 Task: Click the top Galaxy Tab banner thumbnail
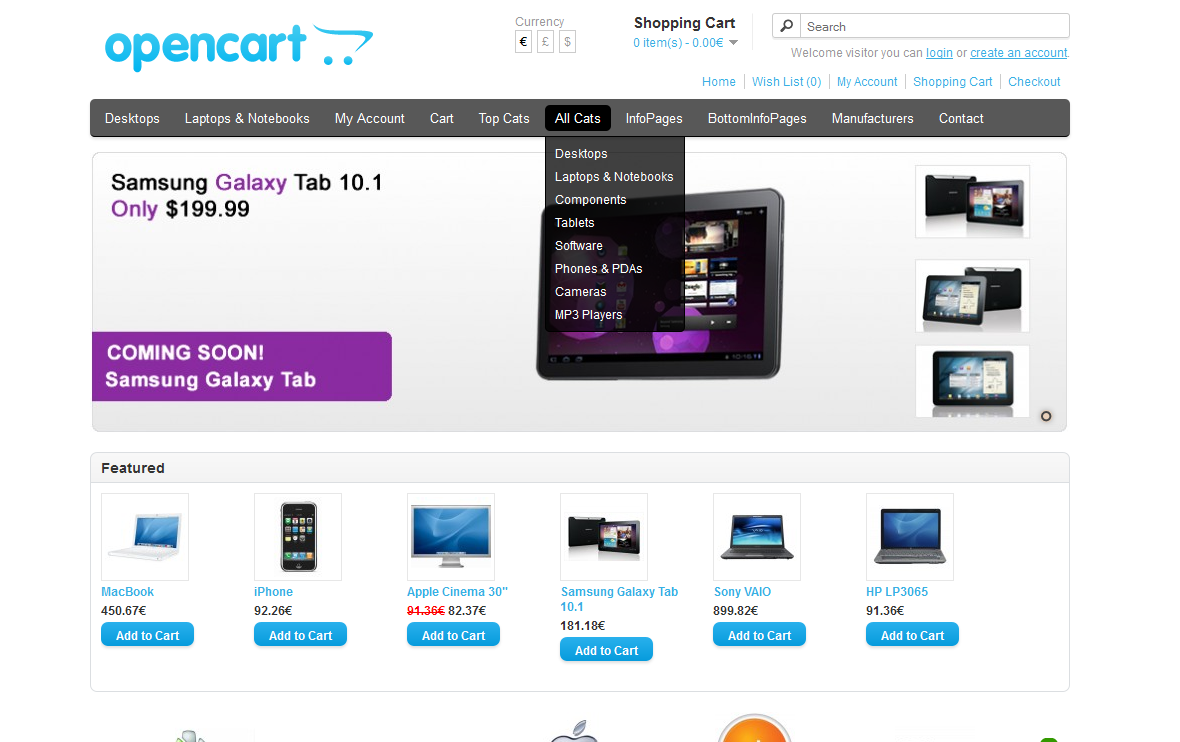[x=972, y=202]
